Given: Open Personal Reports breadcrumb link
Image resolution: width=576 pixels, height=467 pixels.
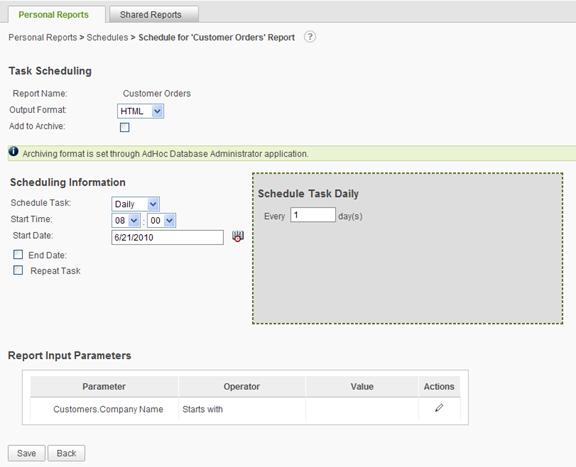Looking at the screenshot, I should tap(43, 37).
